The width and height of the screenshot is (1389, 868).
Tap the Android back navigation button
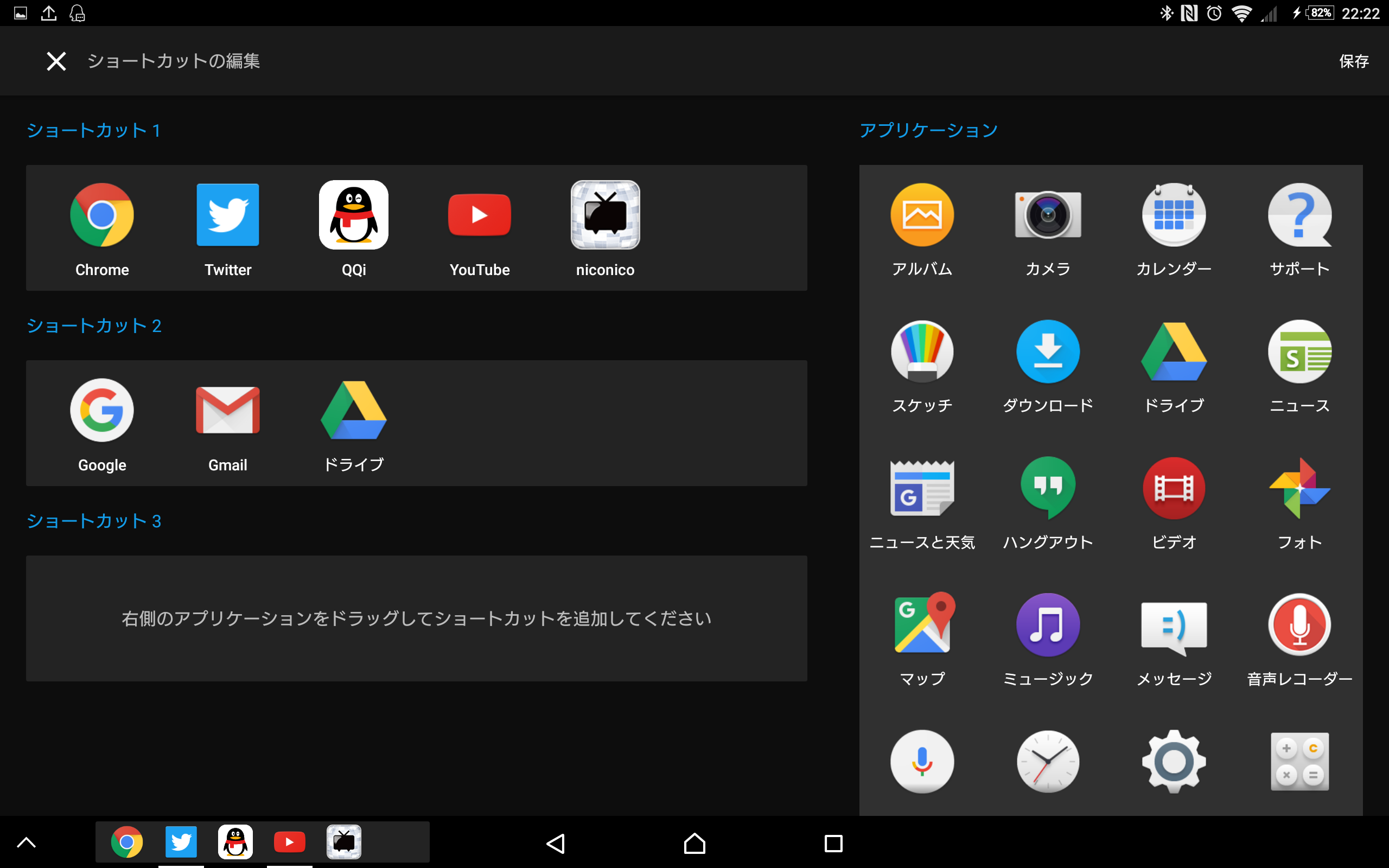[x=556, y=843]
